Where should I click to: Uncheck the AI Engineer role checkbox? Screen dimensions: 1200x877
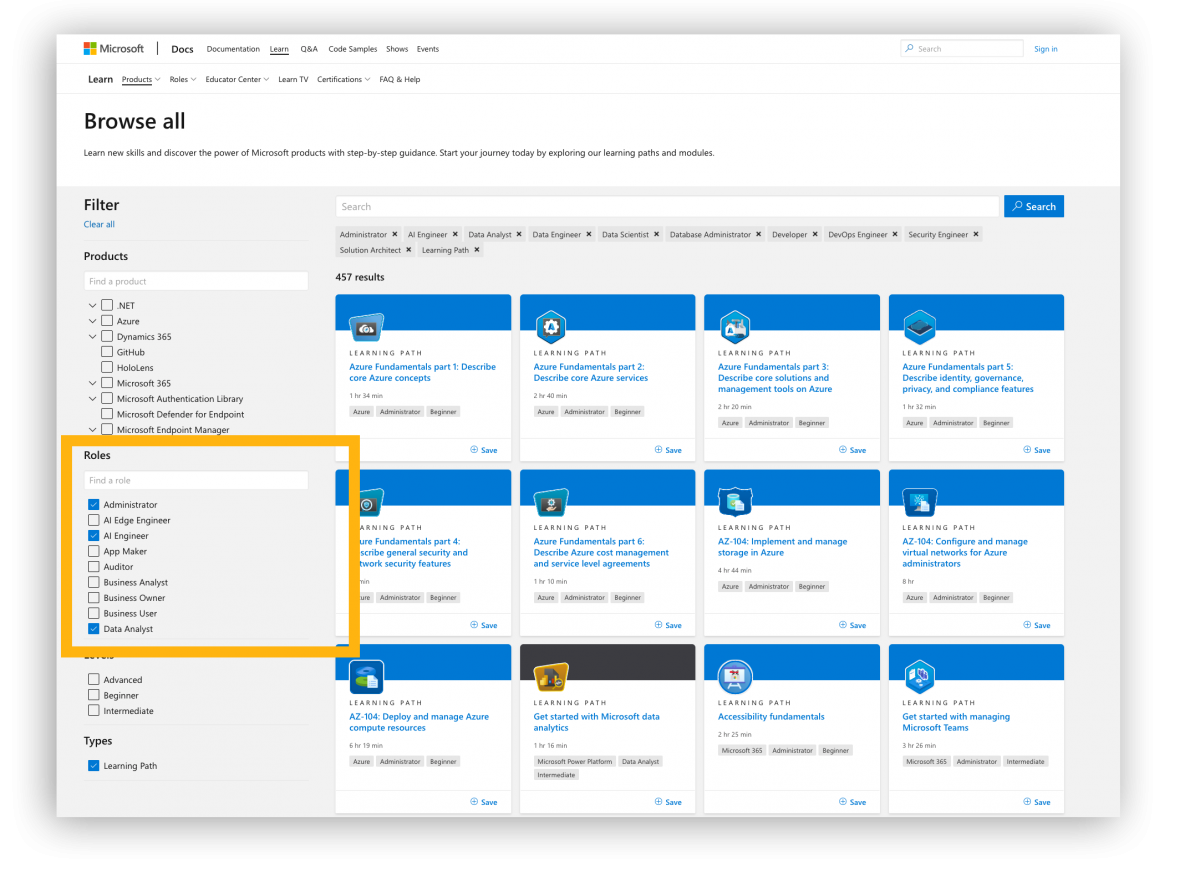[x=94, y=536]
